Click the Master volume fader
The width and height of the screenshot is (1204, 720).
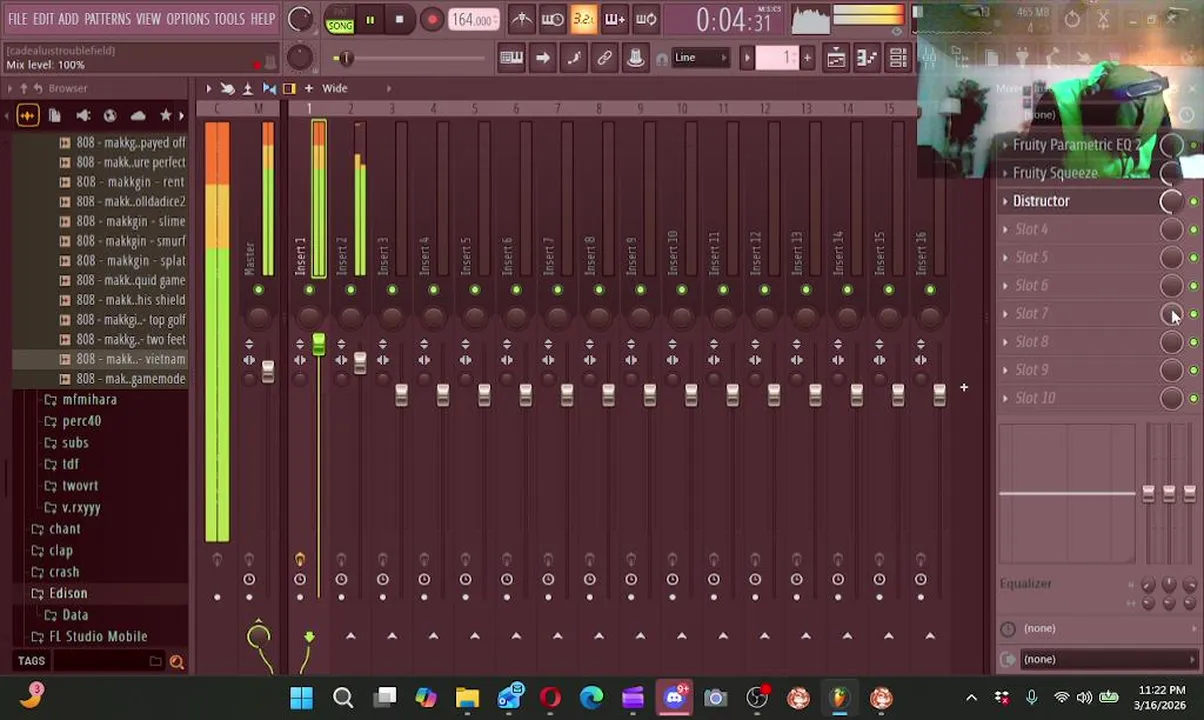(267, 371)
